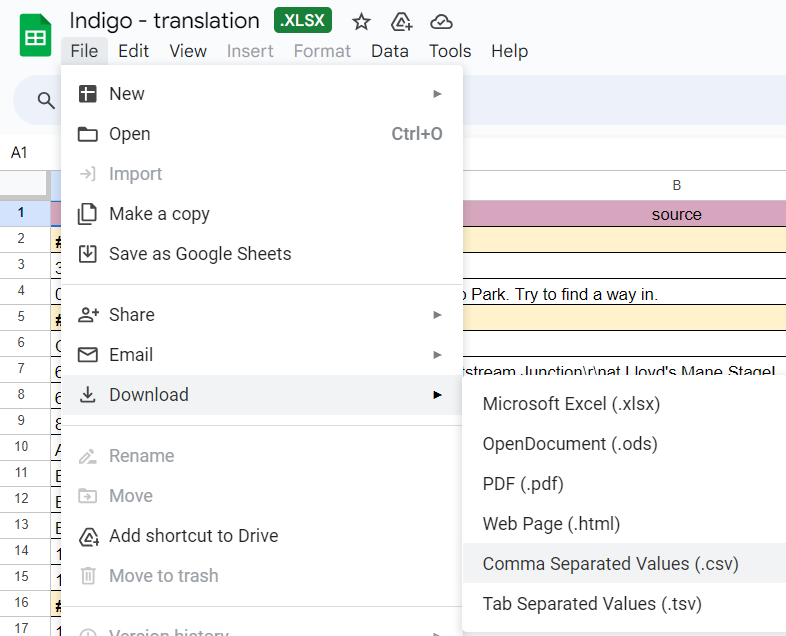Star the Indigo translation document

click(x=362, y=21)
